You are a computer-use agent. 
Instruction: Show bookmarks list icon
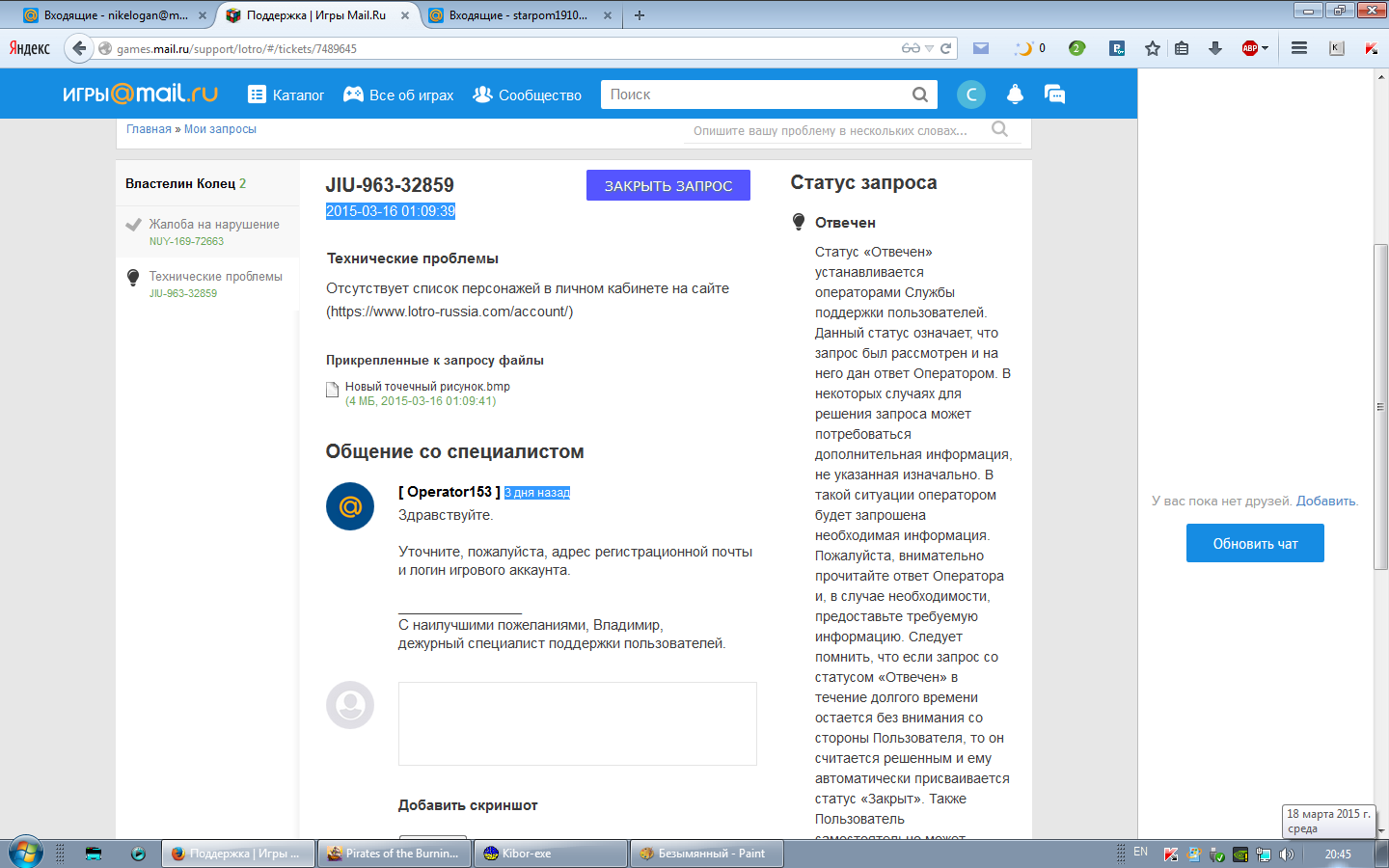[x=1182, y=48]
